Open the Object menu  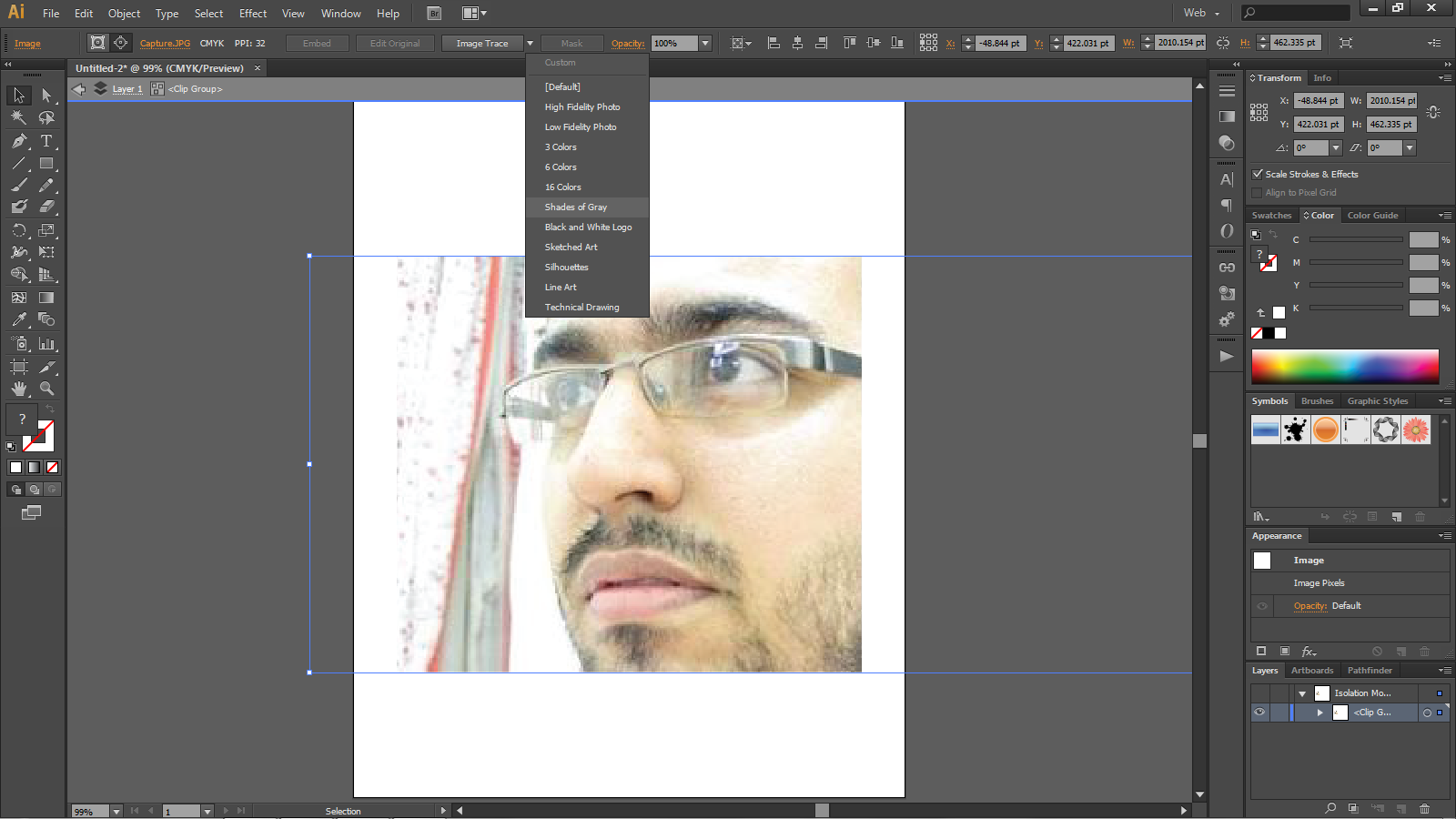[124, 14]
